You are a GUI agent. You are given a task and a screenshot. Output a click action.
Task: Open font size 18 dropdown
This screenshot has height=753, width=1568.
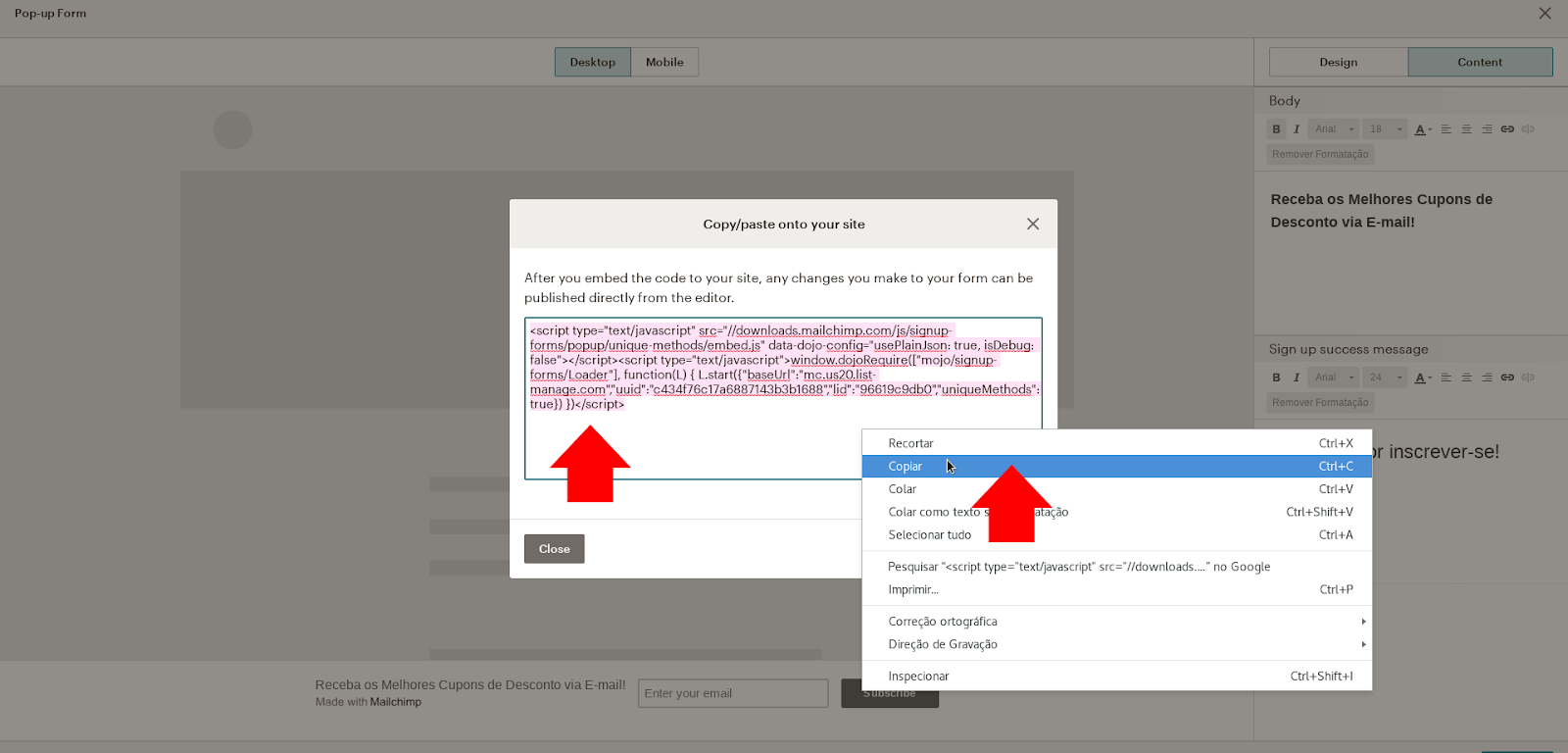click(1386, 129)
